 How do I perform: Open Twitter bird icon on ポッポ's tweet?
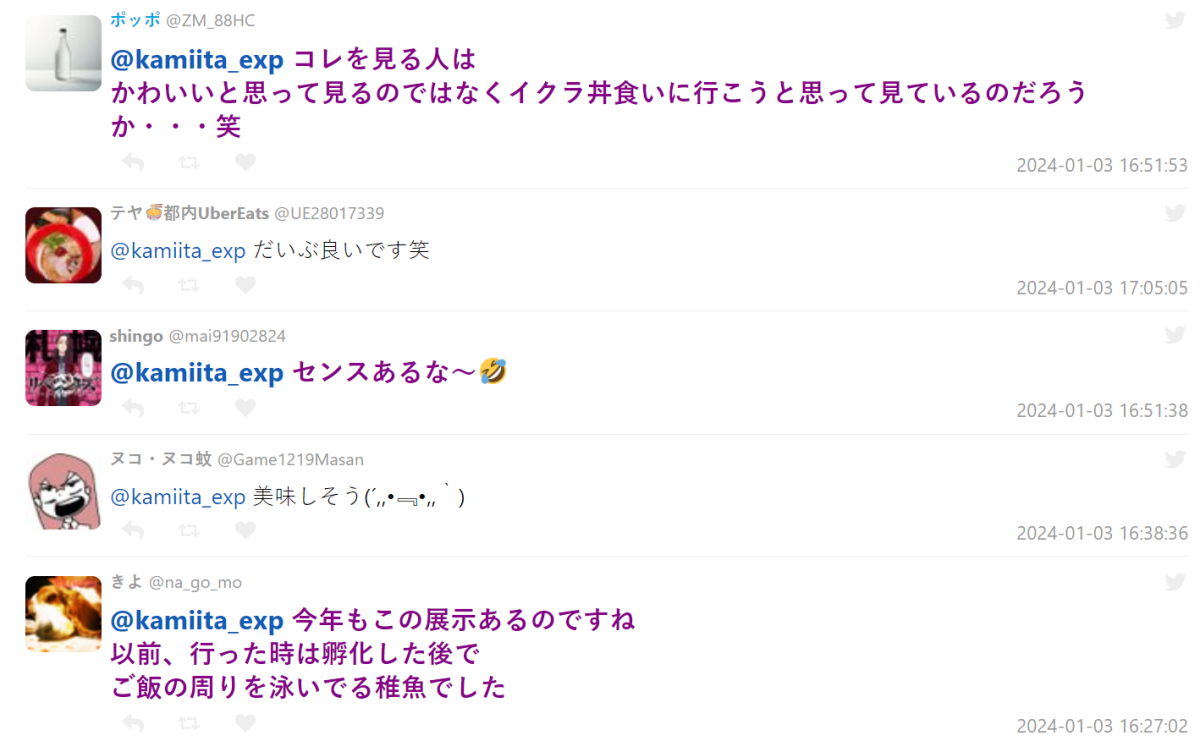(1175, 20)
